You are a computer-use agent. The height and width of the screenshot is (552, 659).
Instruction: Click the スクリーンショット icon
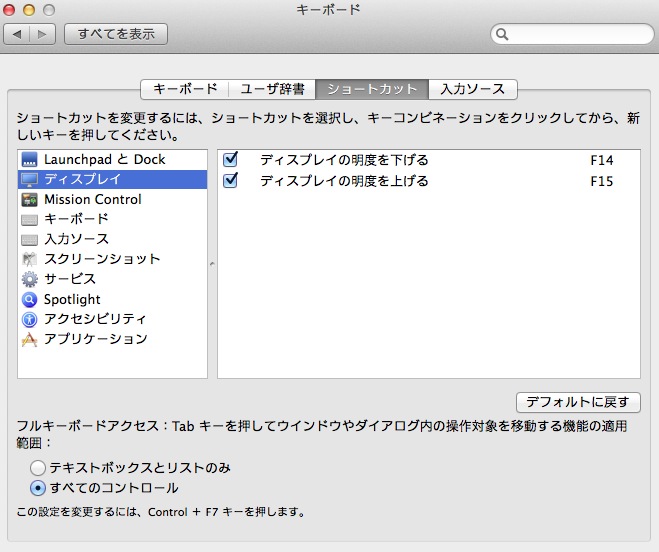[x=29, y=259]
